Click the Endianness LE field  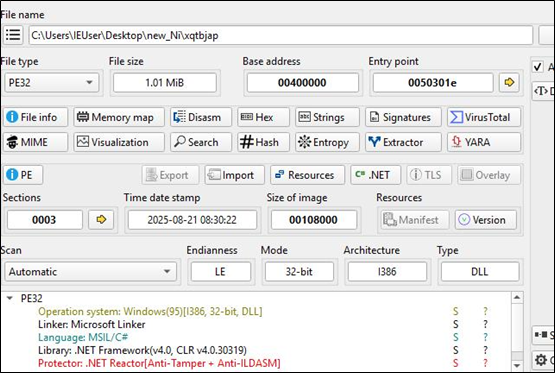coord(221,272)
